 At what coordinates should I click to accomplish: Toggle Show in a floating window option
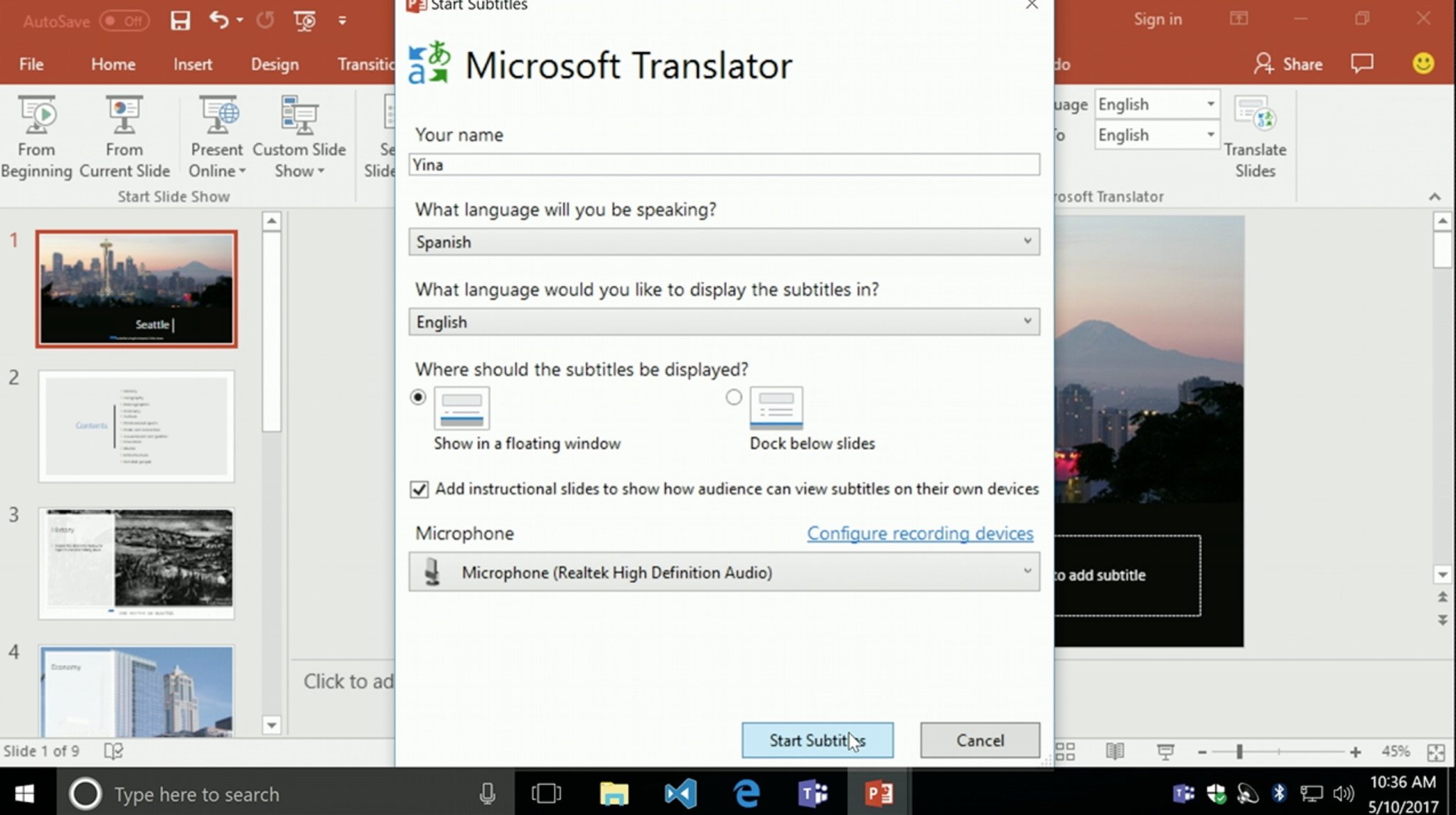(x=417, y=398)
